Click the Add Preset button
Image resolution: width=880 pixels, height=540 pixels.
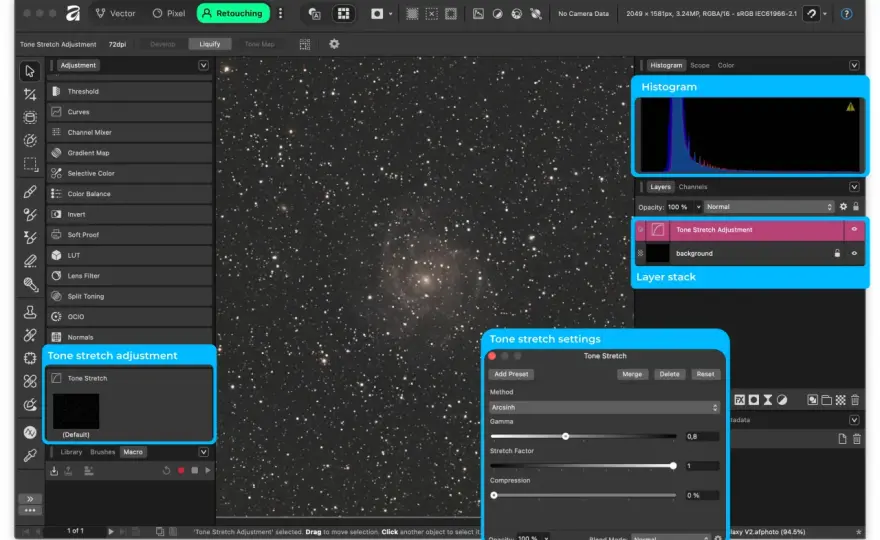(x=511, y=374)
